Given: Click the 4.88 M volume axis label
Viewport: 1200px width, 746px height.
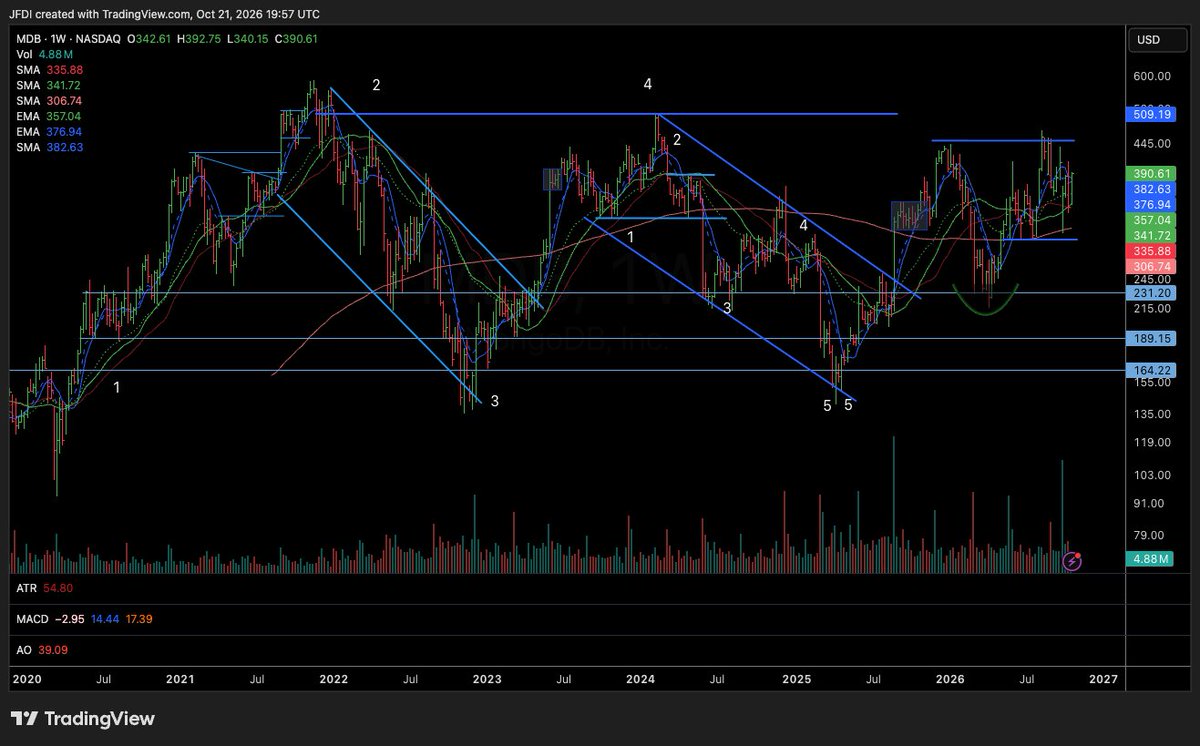Looking at the screenshot, I should tap(1151, 561).
